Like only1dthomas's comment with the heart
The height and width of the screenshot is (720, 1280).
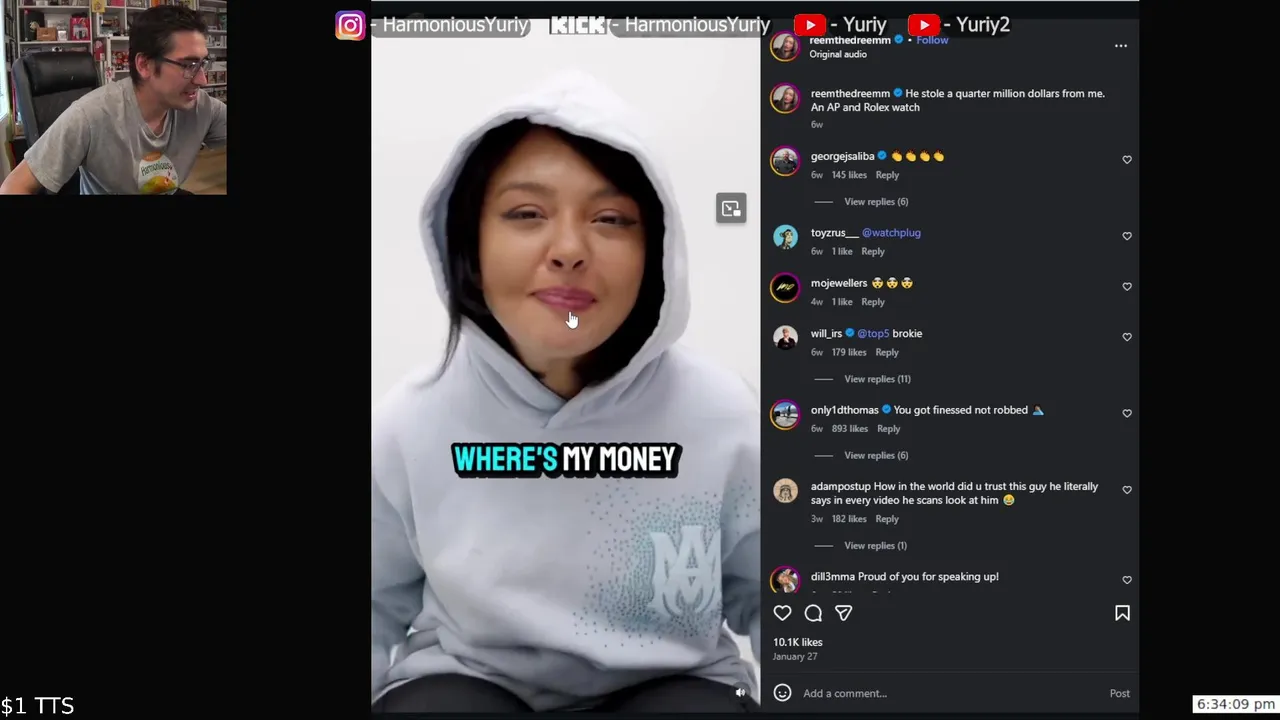point(1127,413)
